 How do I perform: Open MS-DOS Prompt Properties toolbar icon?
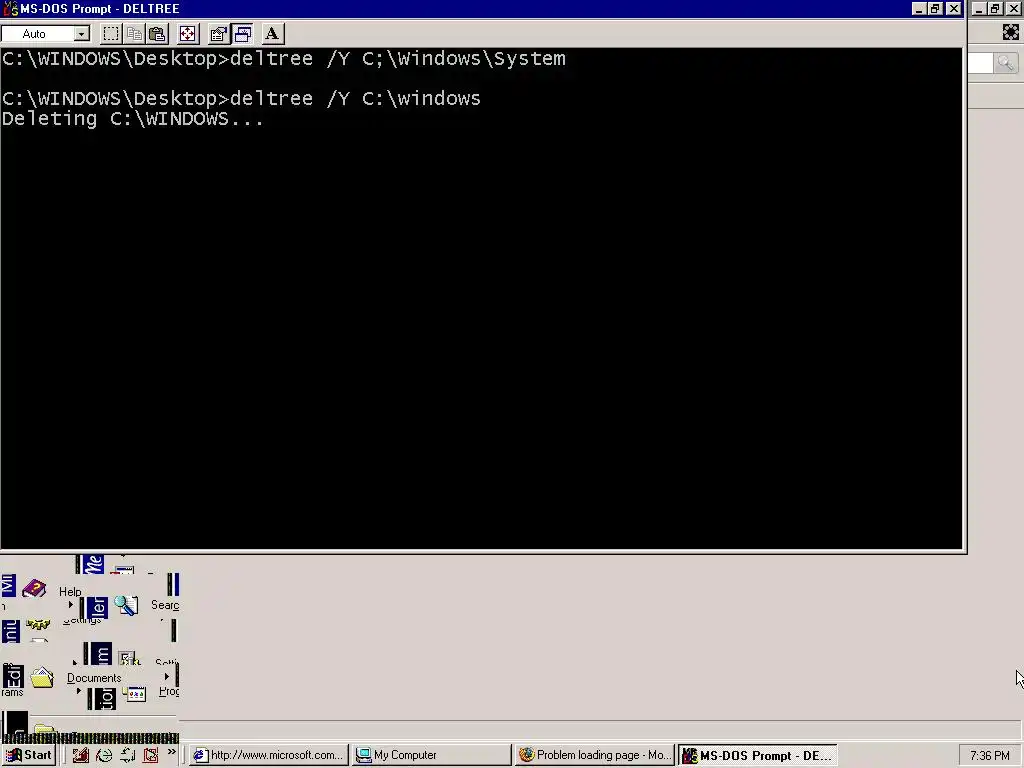[218, 34]
